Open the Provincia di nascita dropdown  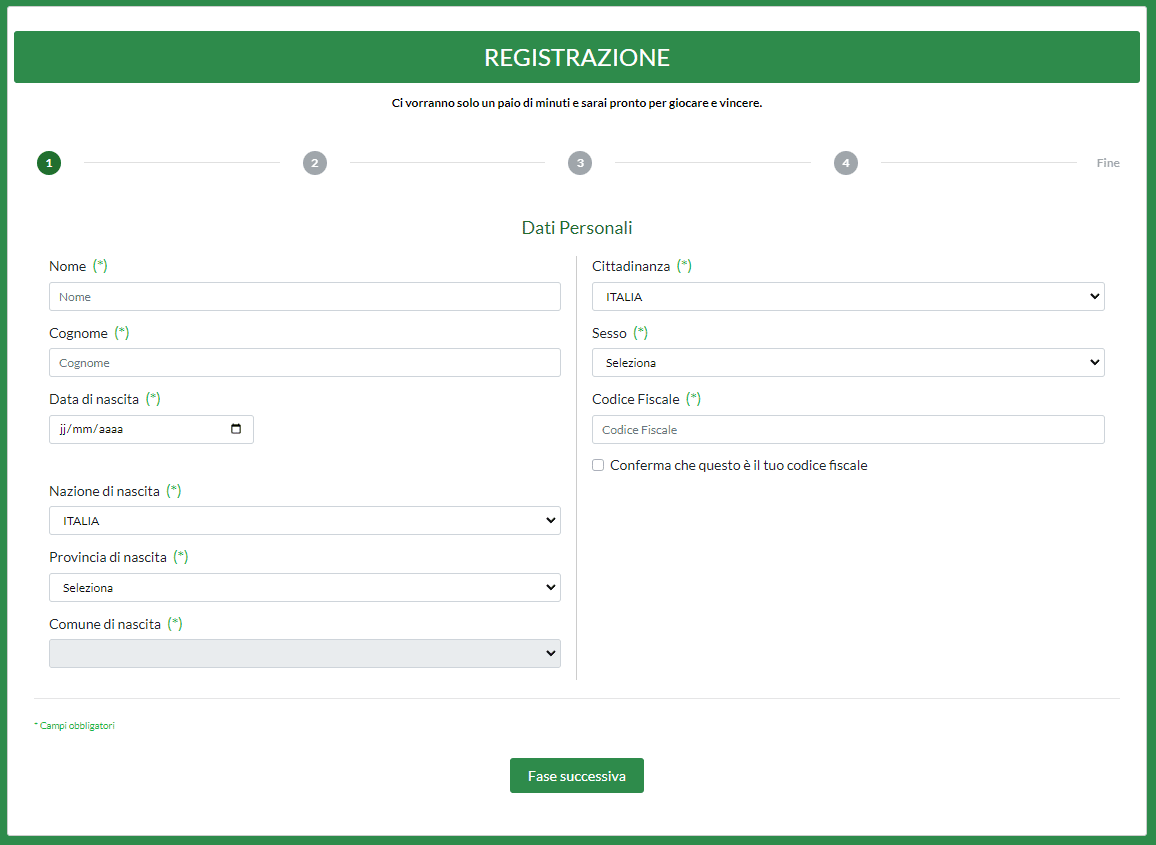point(304,587)
